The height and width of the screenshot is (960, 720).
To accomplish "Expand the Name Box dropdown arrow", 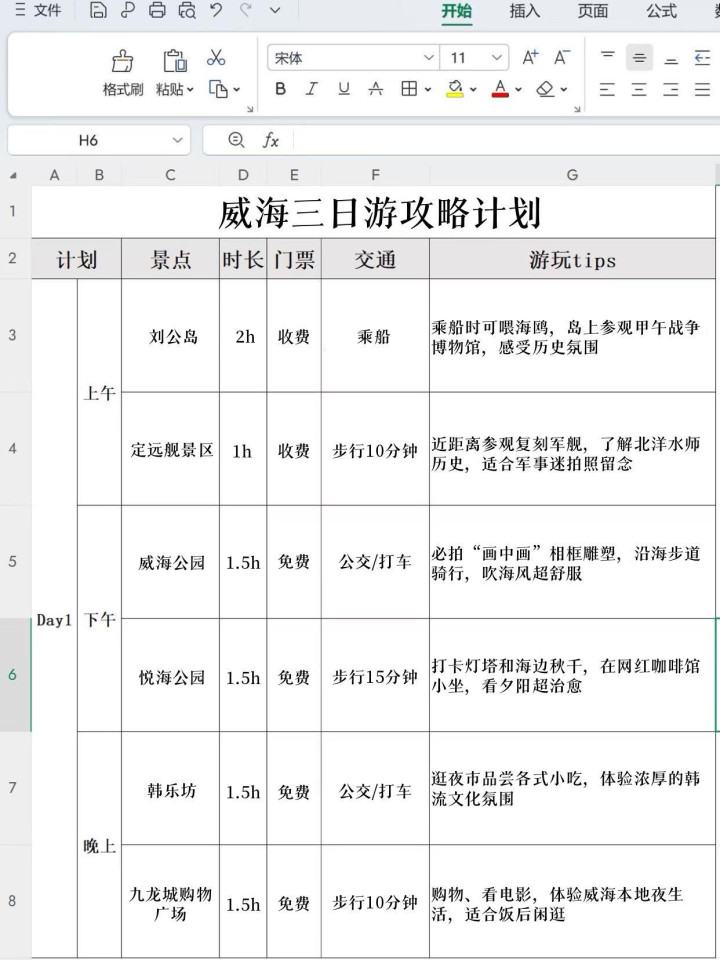I will coord(177,141).
